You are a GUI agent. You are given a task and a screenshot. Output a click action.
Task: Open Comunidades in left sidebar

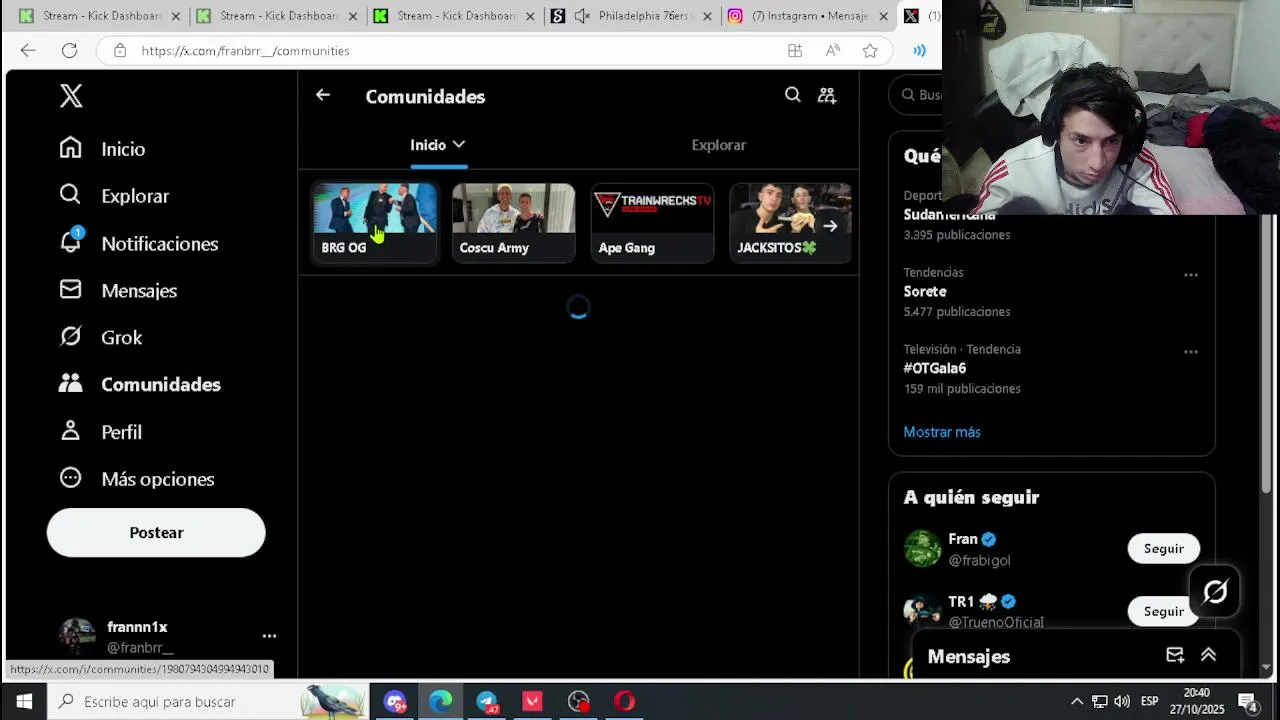click(x=139, y=384)
